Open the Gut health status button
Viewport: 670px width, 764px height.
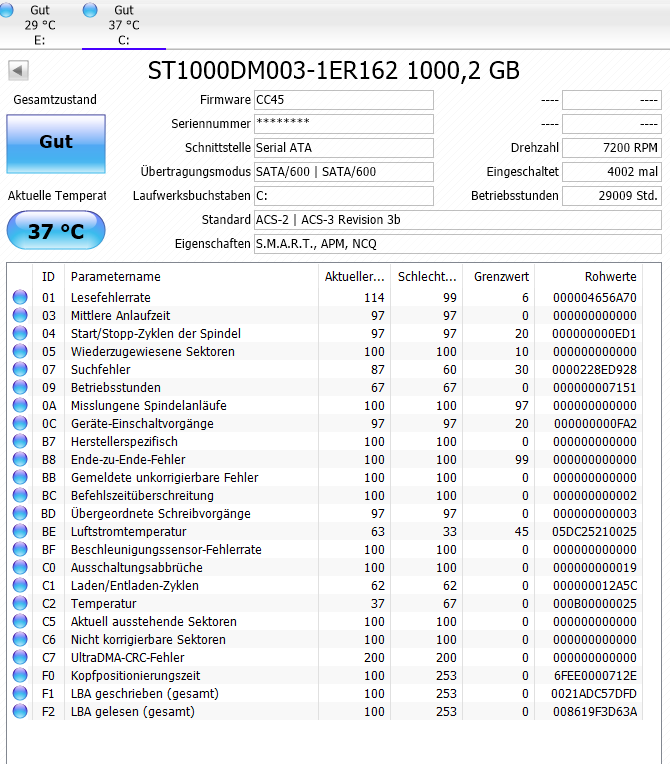pos(56,144)
